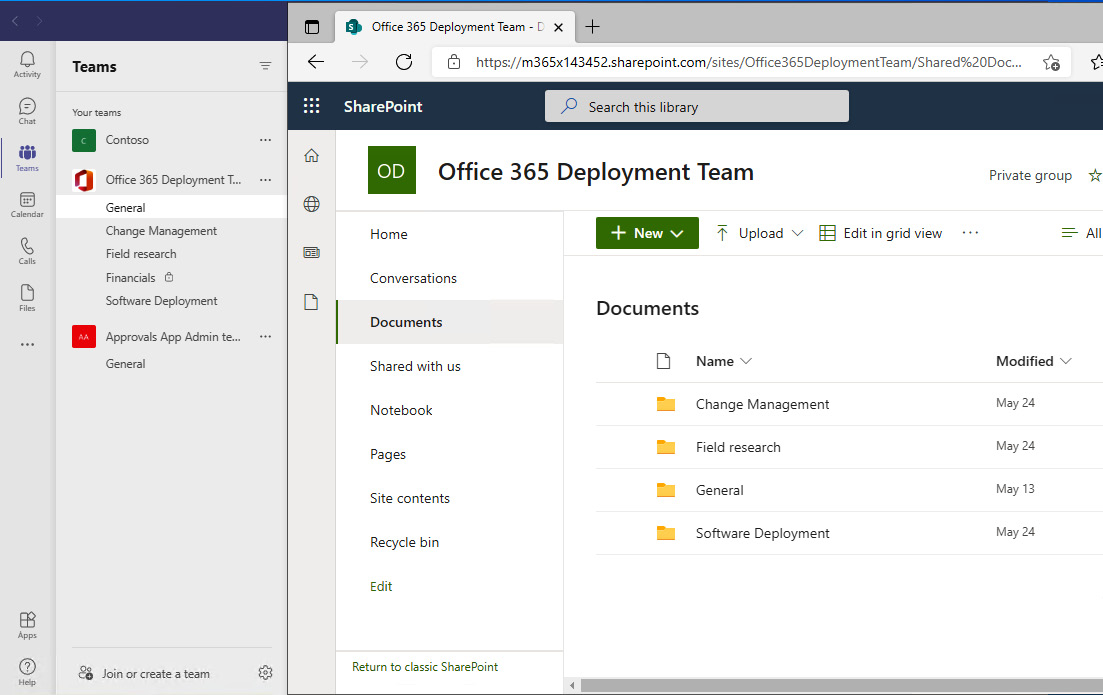The width and height of the screenshot is (1103, 695).
Task: Click the Search this library box
Action: (696, 106)
